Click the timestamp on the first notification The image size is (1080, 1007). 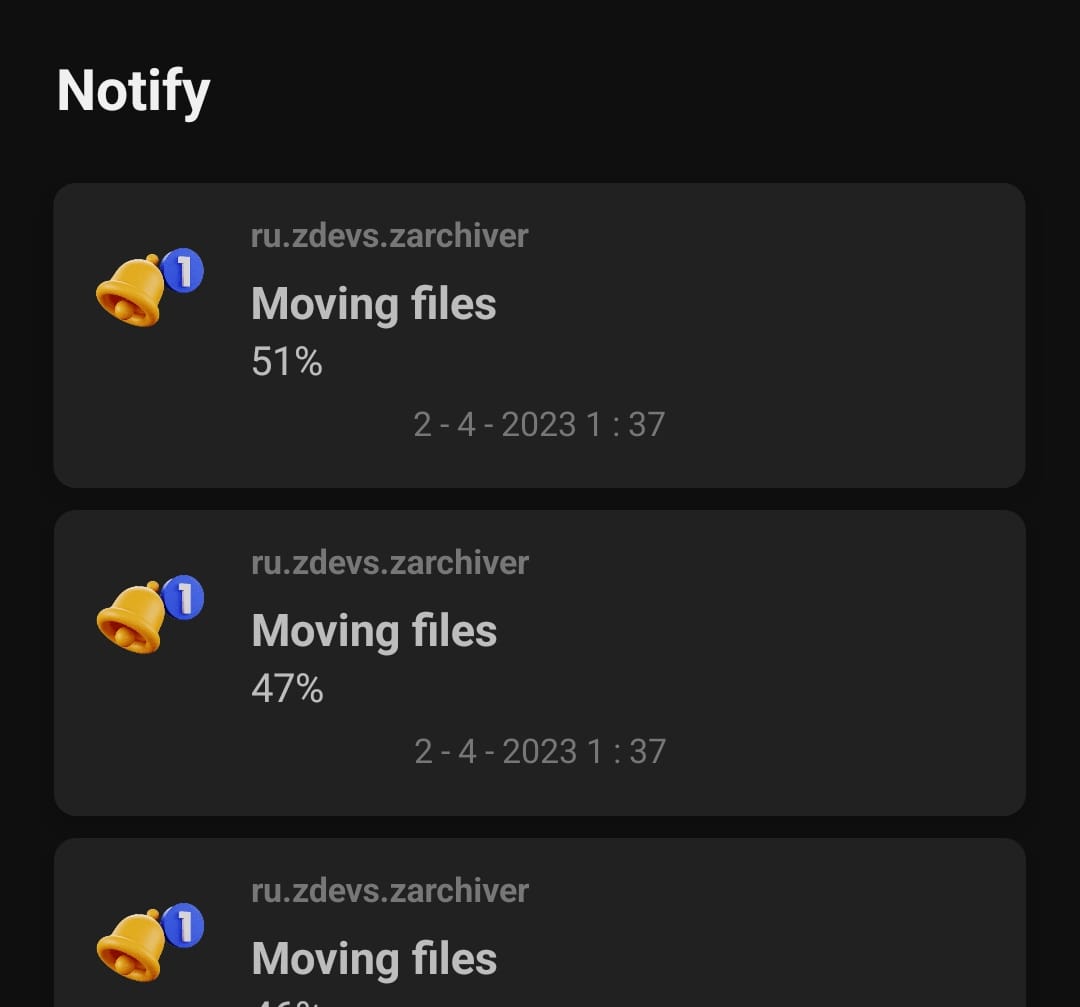coord(540,424)
